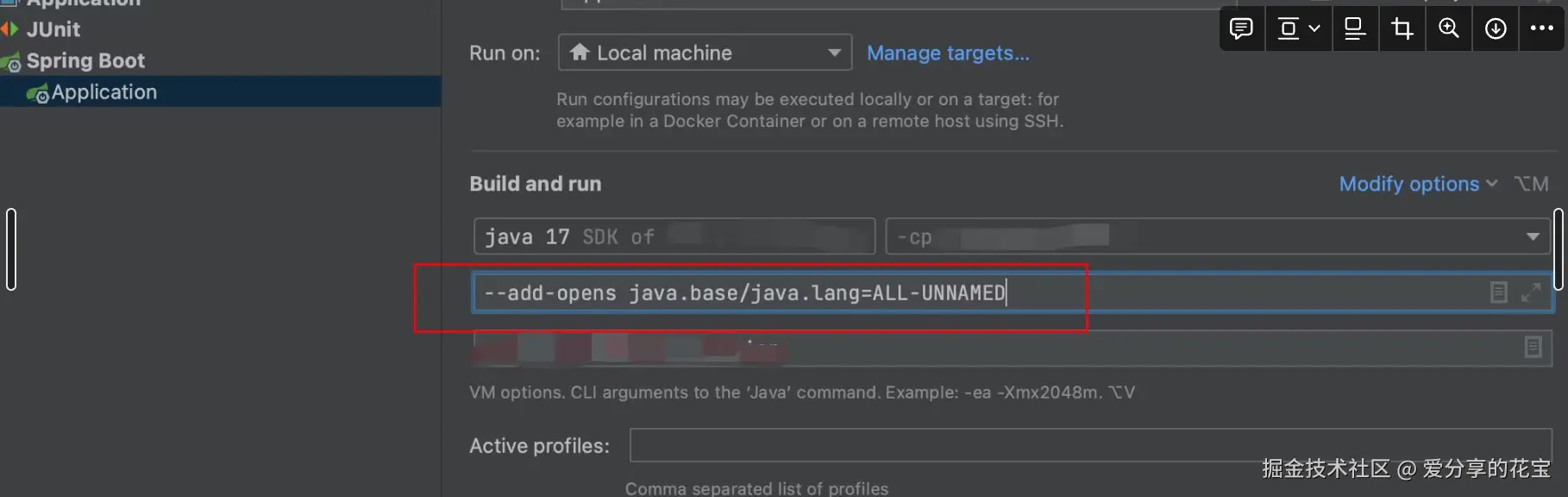This screenshot has height=497, width=1568.
Task: Open the Run on Local machine dropdown
Action: (706, 53)
